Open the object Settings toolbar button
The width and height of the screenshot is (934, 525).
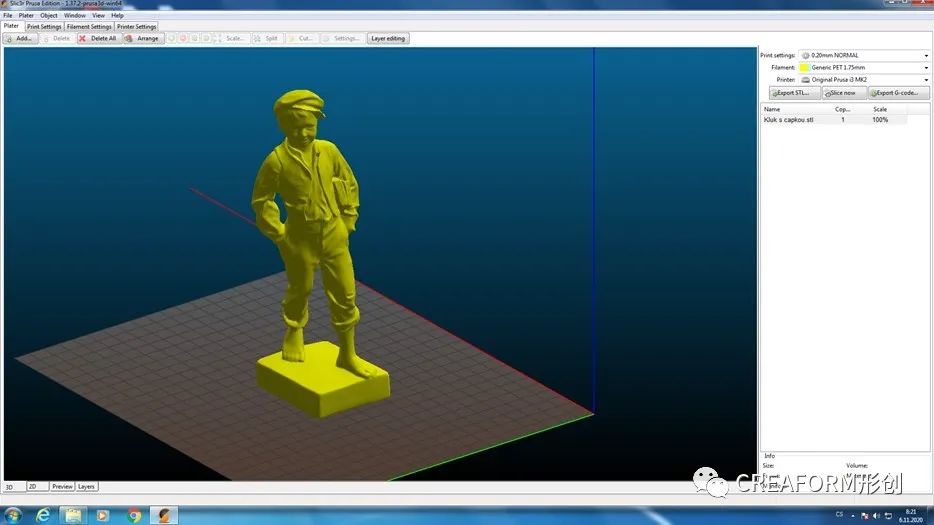point(341,38)
